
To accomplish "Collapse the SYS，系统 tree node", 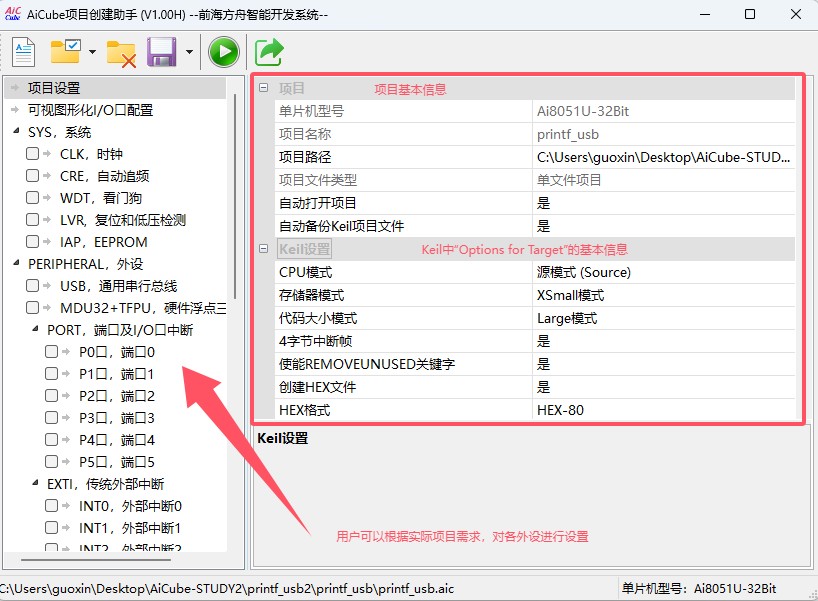I will [x=17, y=131].
